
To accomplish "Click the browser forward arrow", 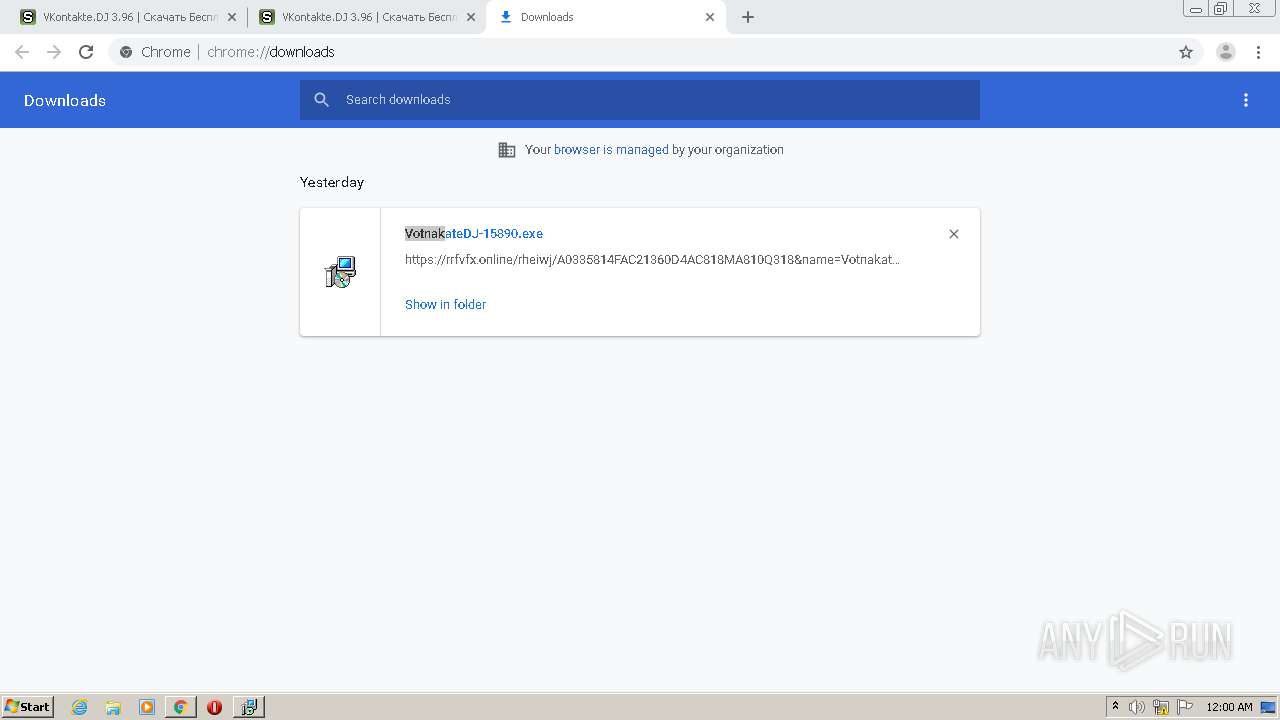I will (x=54, y=52).
